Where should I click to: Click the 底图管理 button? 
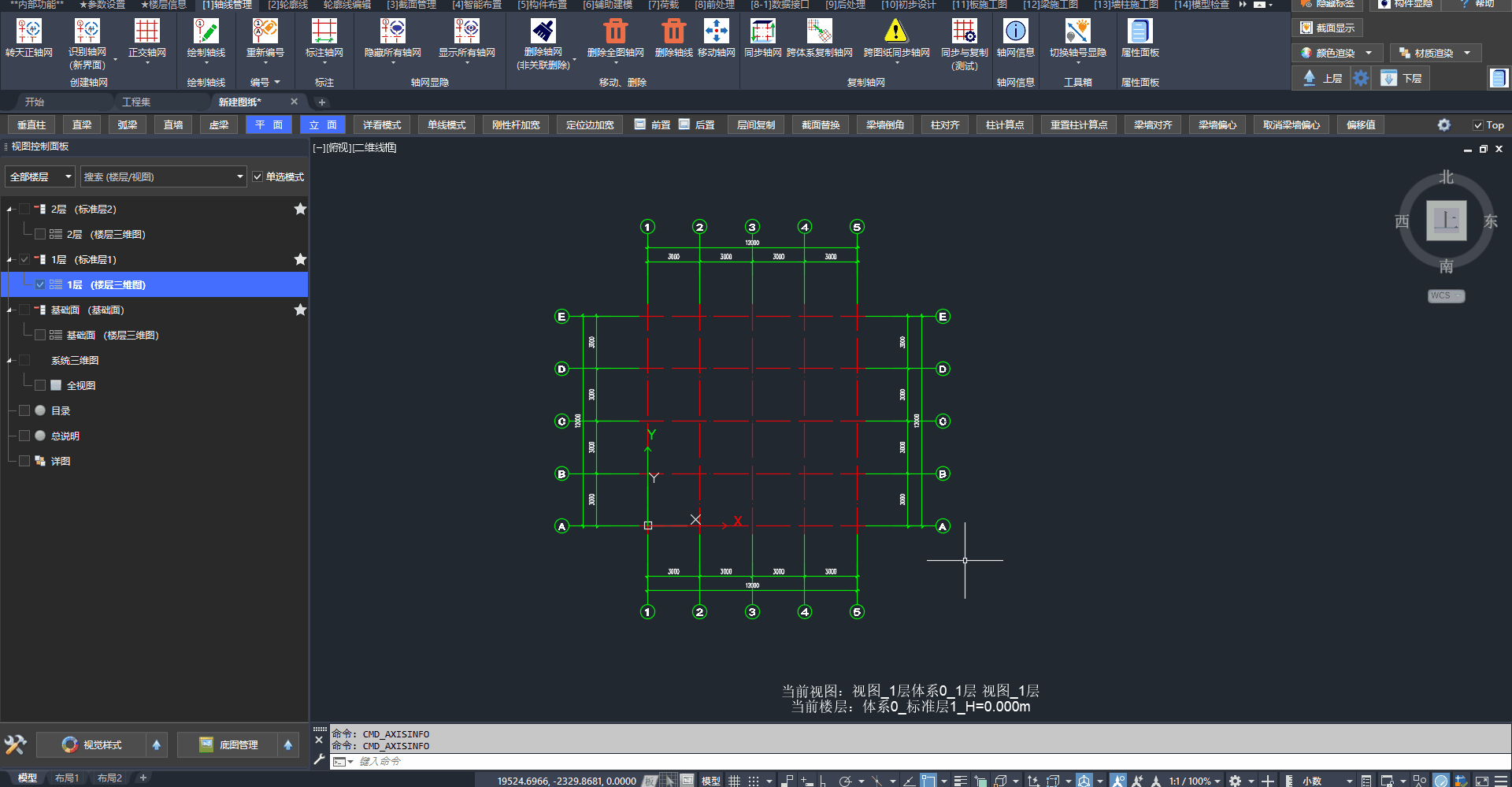(x=228, y=744)
